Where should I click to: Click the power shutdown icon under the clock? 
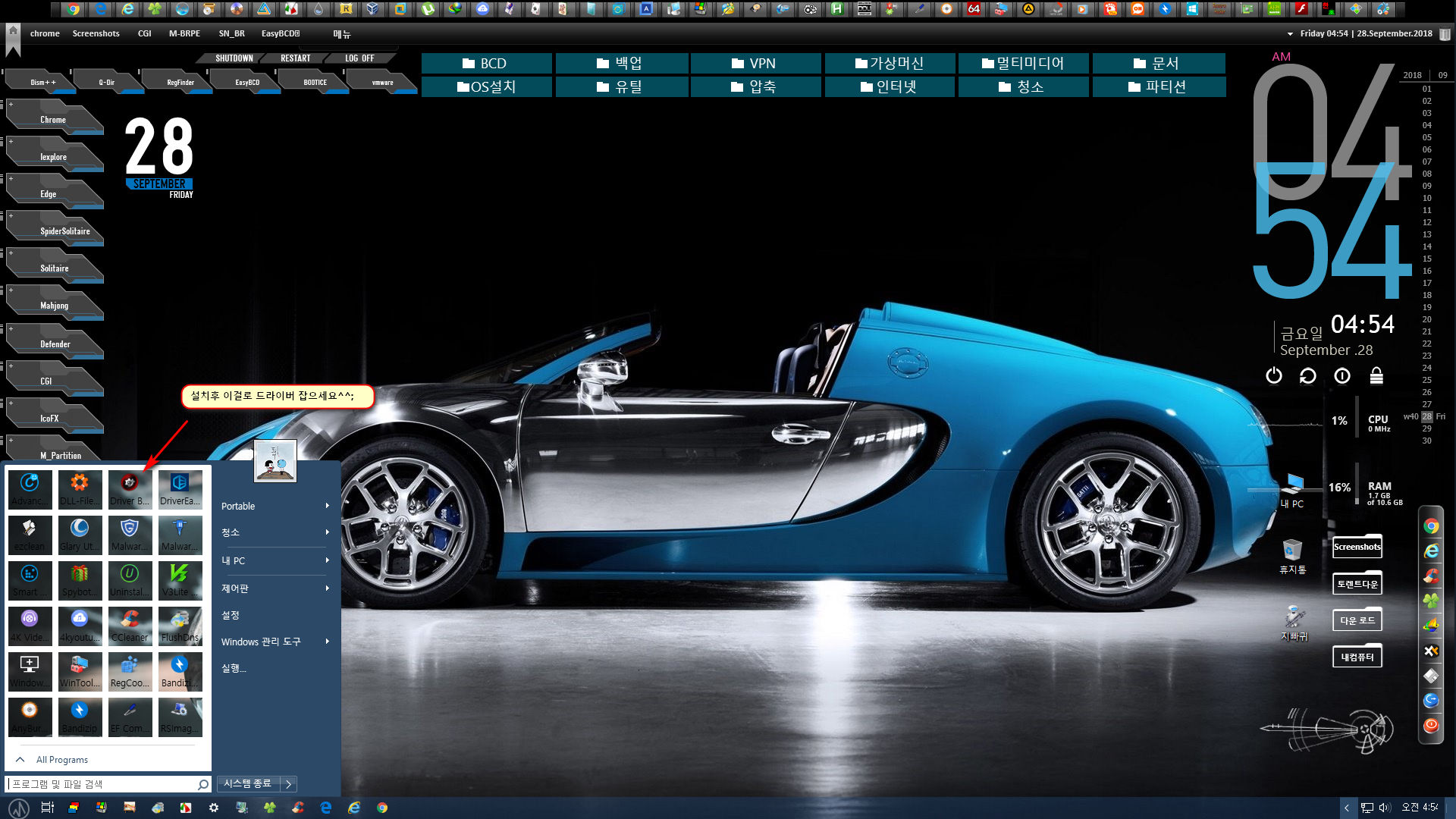coord(1274,375)
